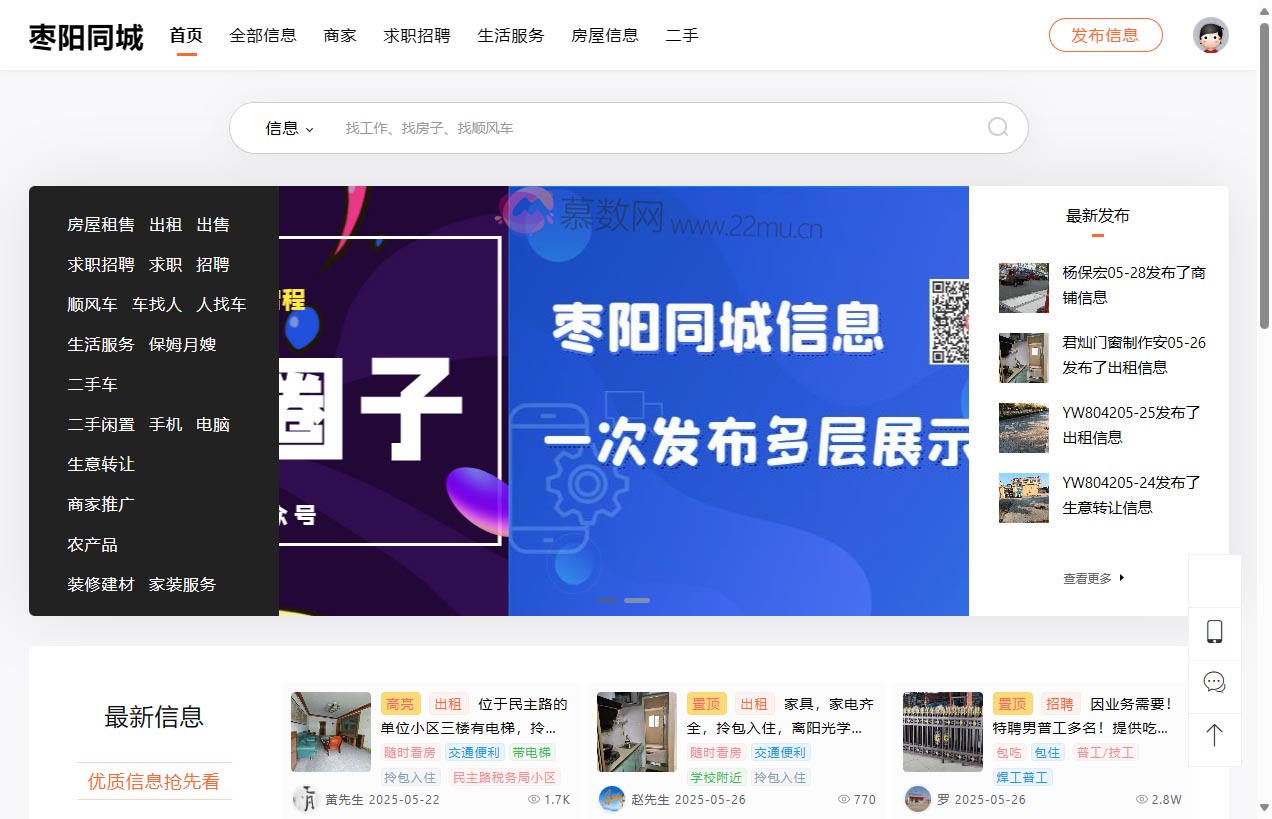Screen dimensions: 1272x819
Task: Click the 发布信息 button
Action: [1105, 34]
